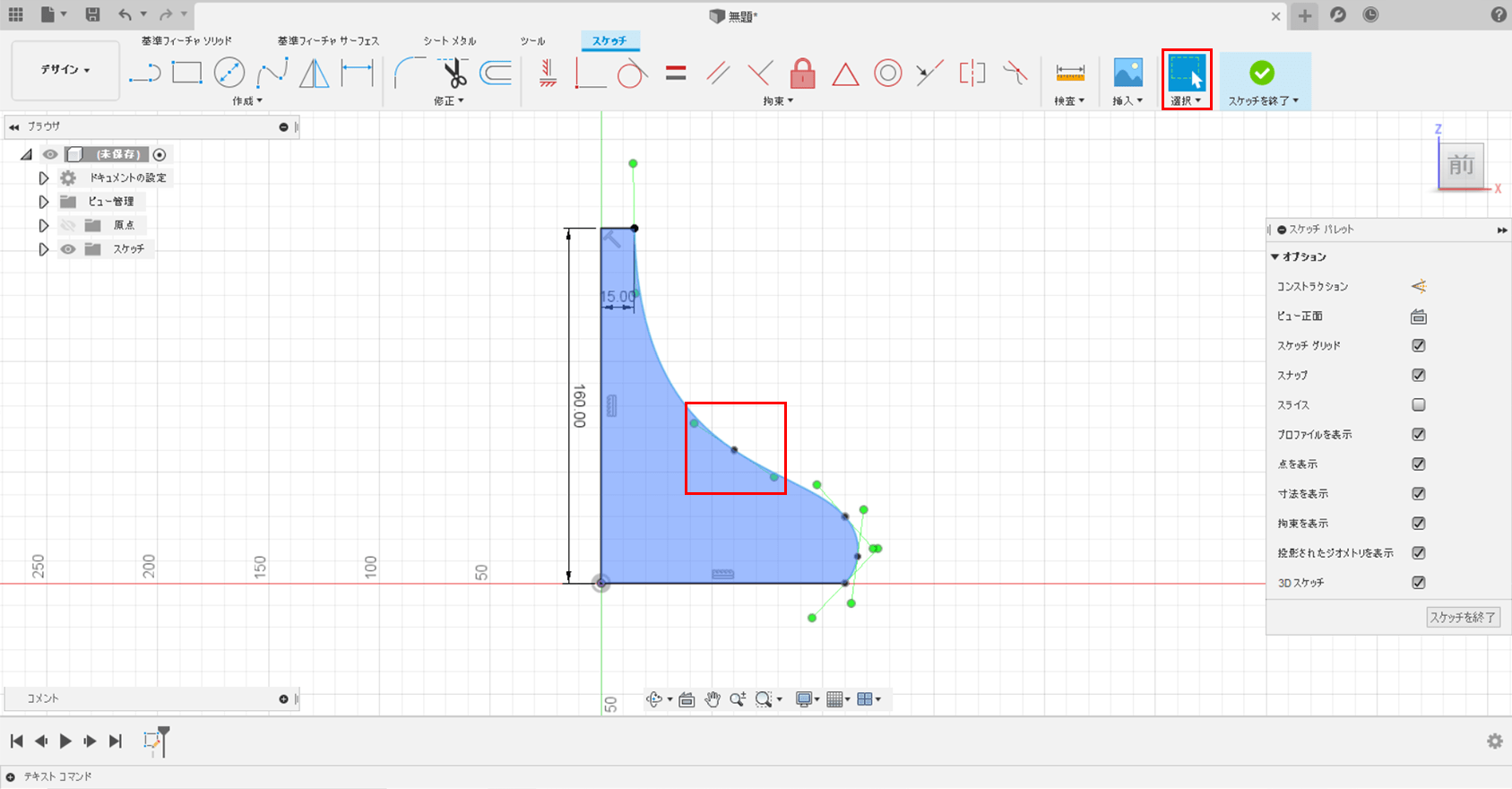The image size is (1512, 789).
Task: Switch to the スケッチ tab
Action: [609, 41]
